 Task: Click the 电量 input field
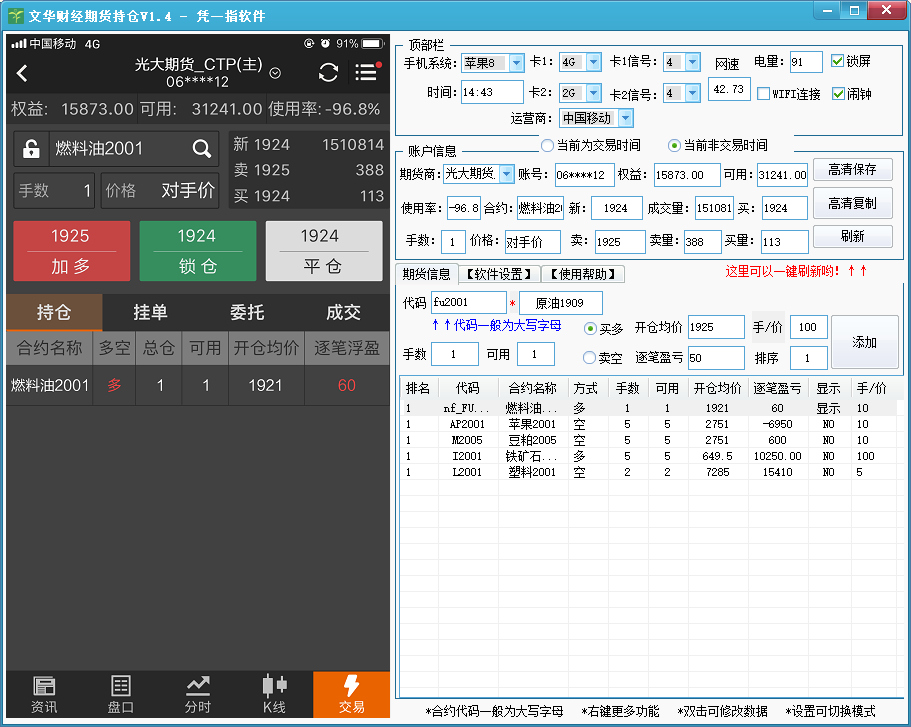(805, 62)
